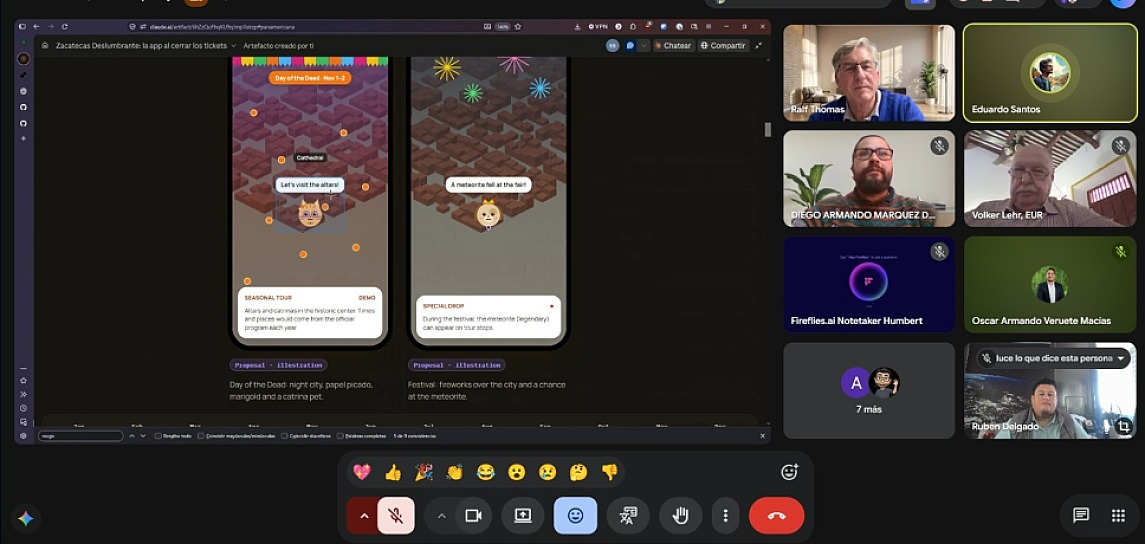Click browser back arrow in shared window
The image size is (1145, 544).
36,26
